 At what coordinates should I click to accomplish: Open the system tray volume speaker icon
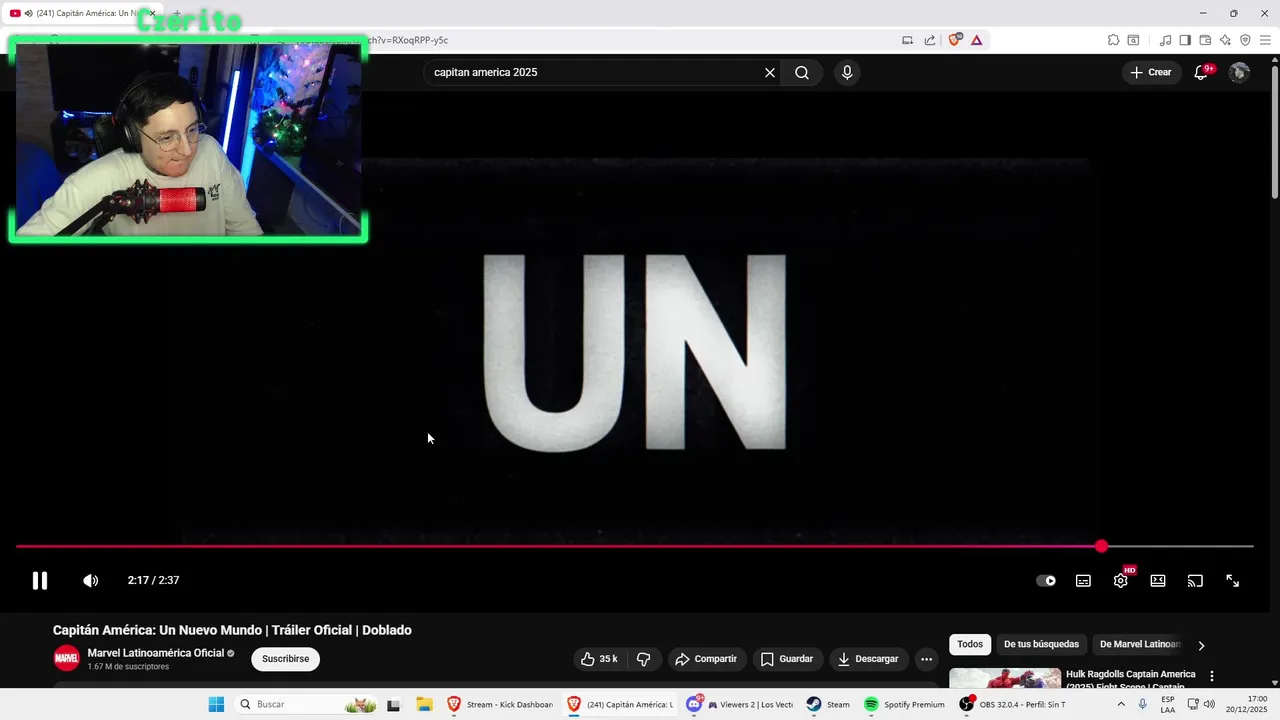(x=1210, y=704)
